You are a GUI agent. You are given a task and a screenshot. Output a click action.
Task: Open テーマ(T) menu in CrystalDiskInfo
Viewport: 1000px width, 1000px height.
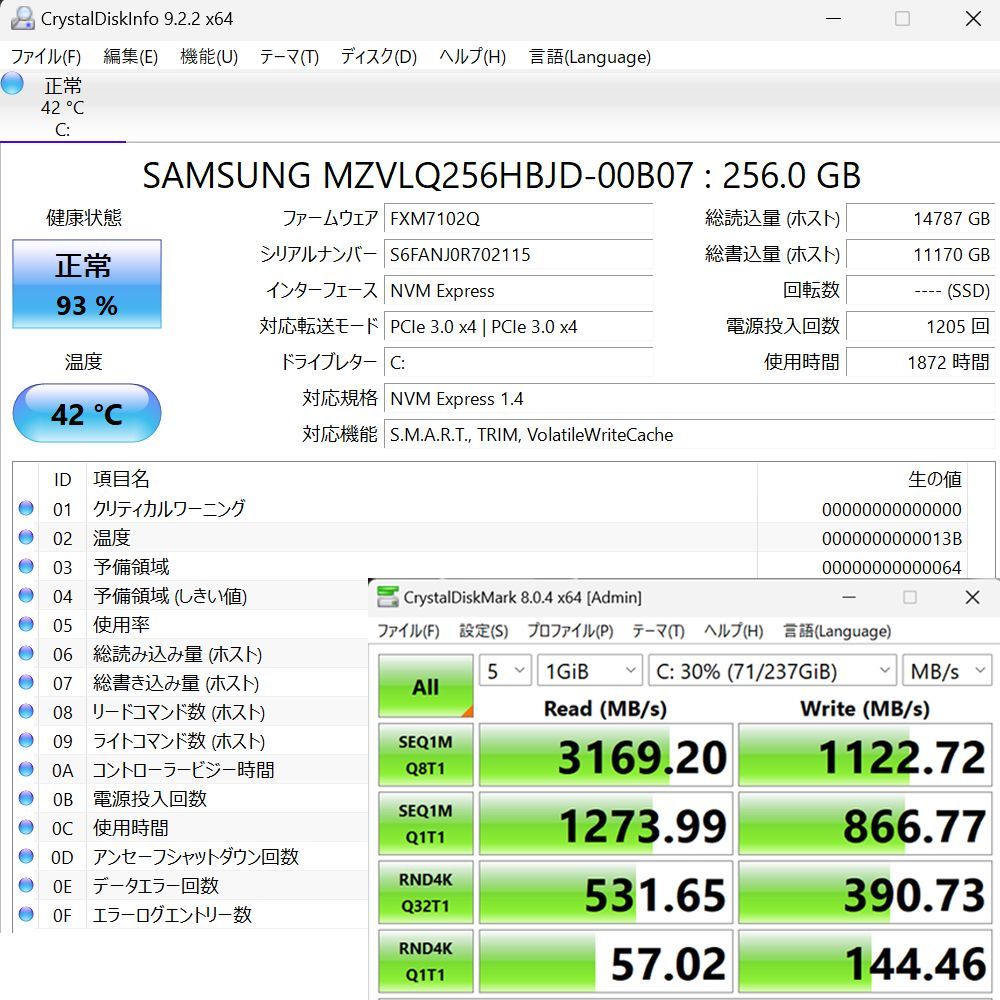point(289,57)
